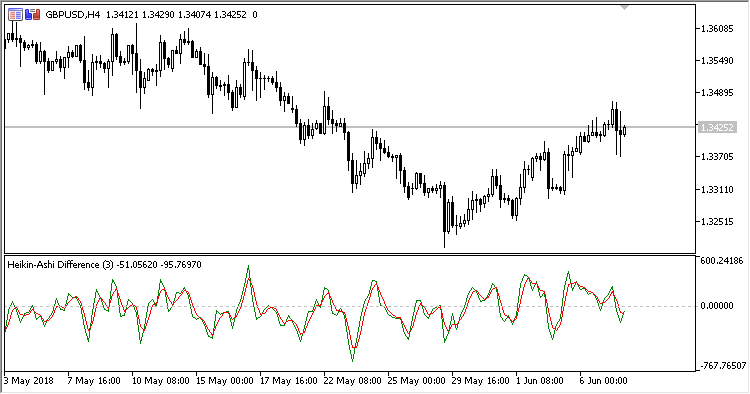The image size is (750, 394).
Task: Click the 6 Jun 00:00 time label
Action: pyautogui.click(x=604, y=381)
